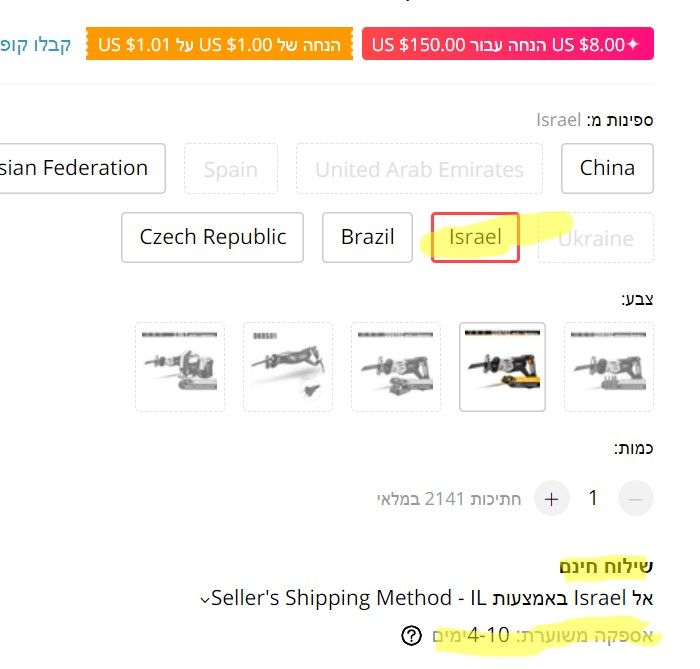Pick Czech Republic shipping origin
The width and height of the screenshot is (700, 669).
click(x=212, y=238)
